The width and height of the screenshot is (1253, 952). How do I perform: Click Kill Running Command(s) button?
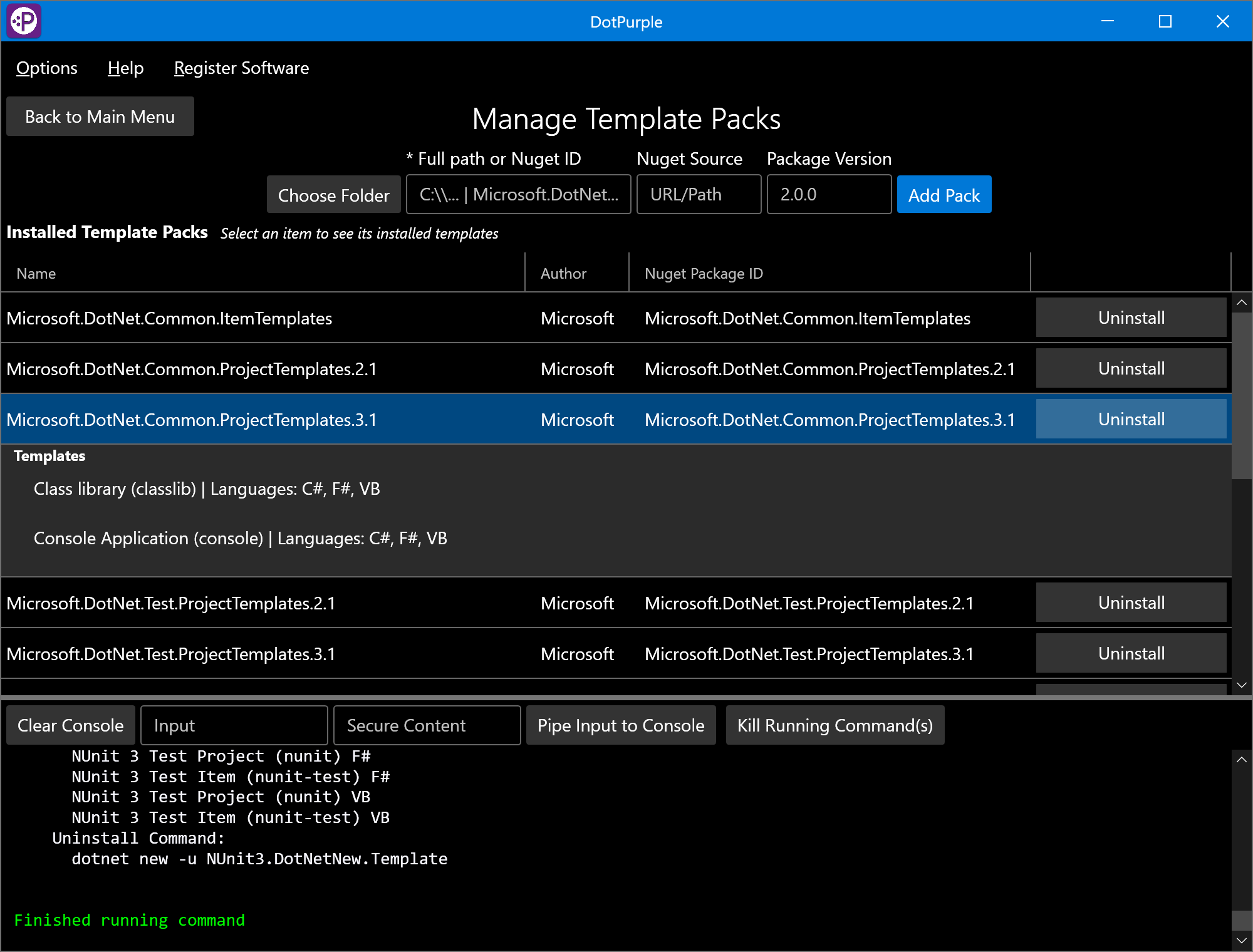(833, 725)
